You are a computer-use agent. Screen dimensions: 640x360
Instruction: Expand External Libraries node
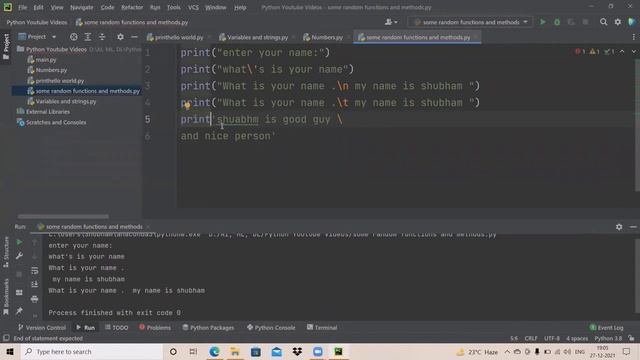coord(47,112)
